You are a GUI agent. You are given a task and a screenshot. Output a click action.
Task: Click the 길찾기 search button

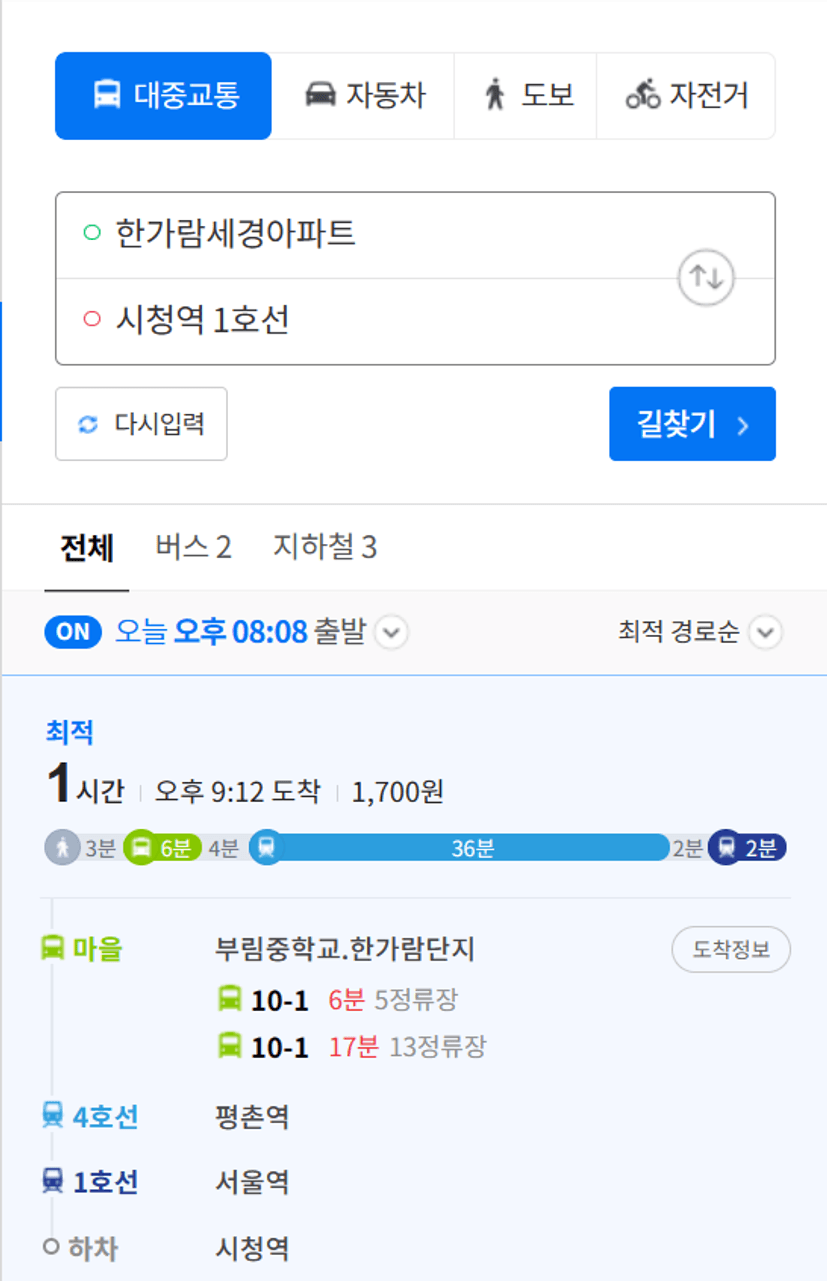pos(692,424)
